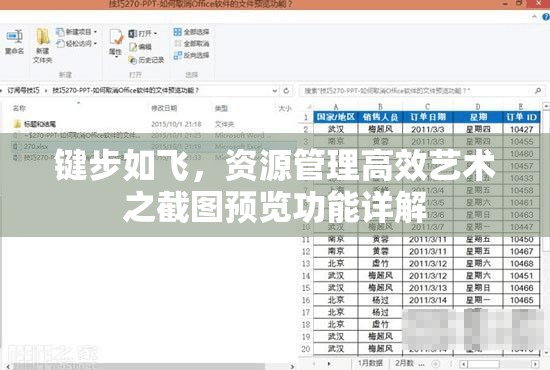Expand the 打开 (Open) split dropdown
Screen dimensions: 550x370
point(155,34)
